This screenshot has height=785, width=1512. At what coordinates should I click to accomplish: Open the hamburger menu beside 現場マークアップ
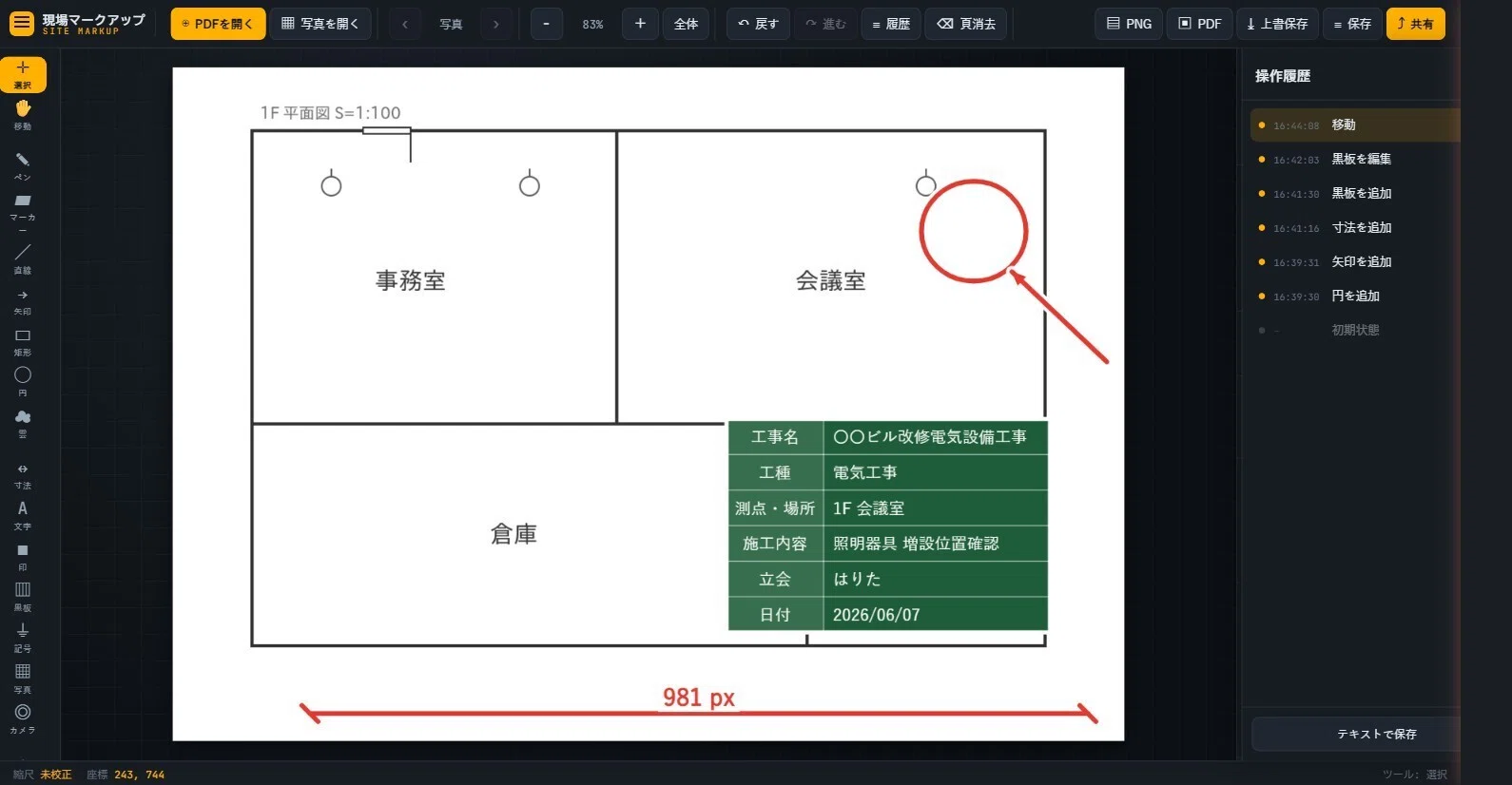tap(21, 24)
